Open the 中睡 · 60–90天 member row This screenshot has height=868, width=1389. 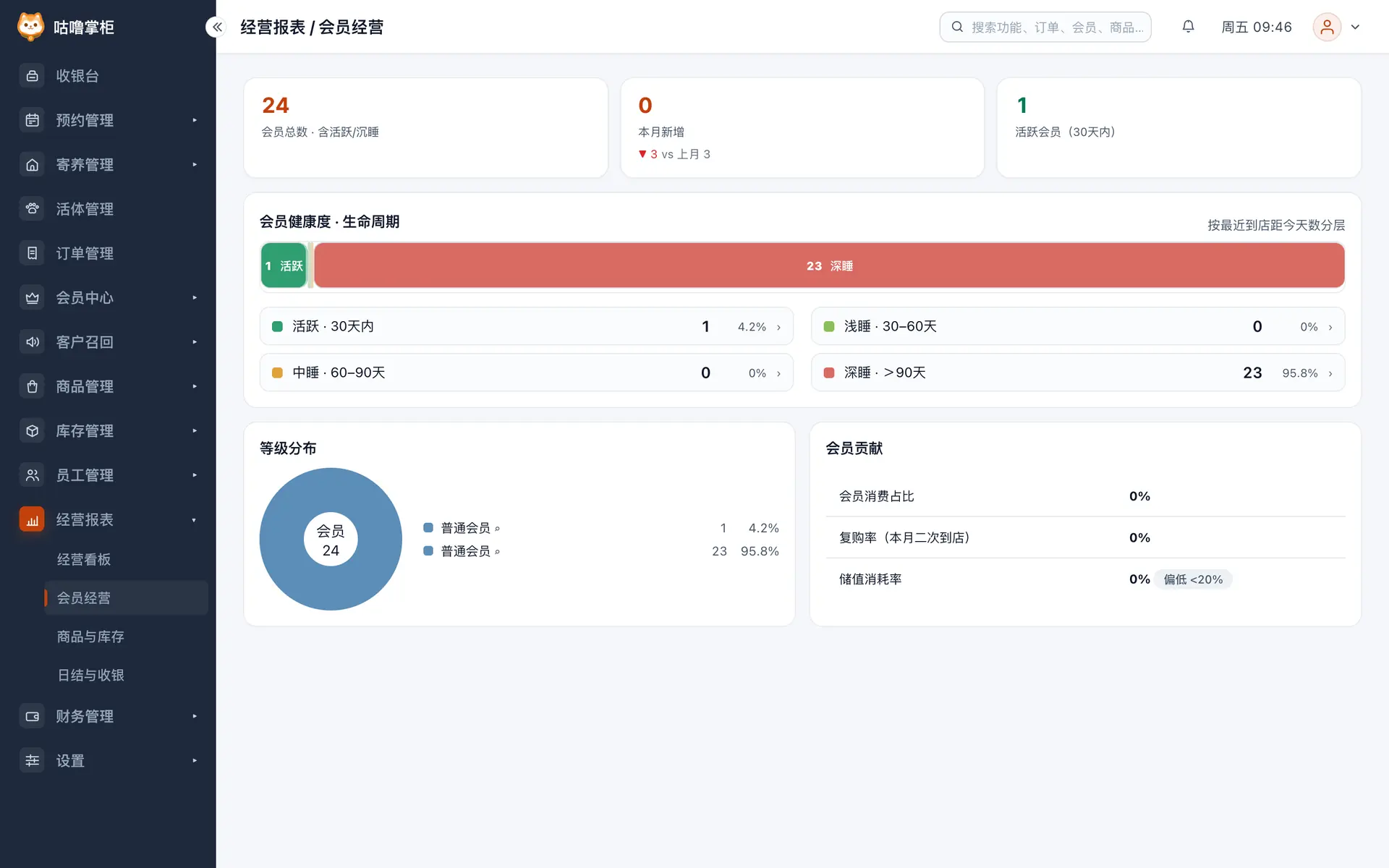[527, 373]
